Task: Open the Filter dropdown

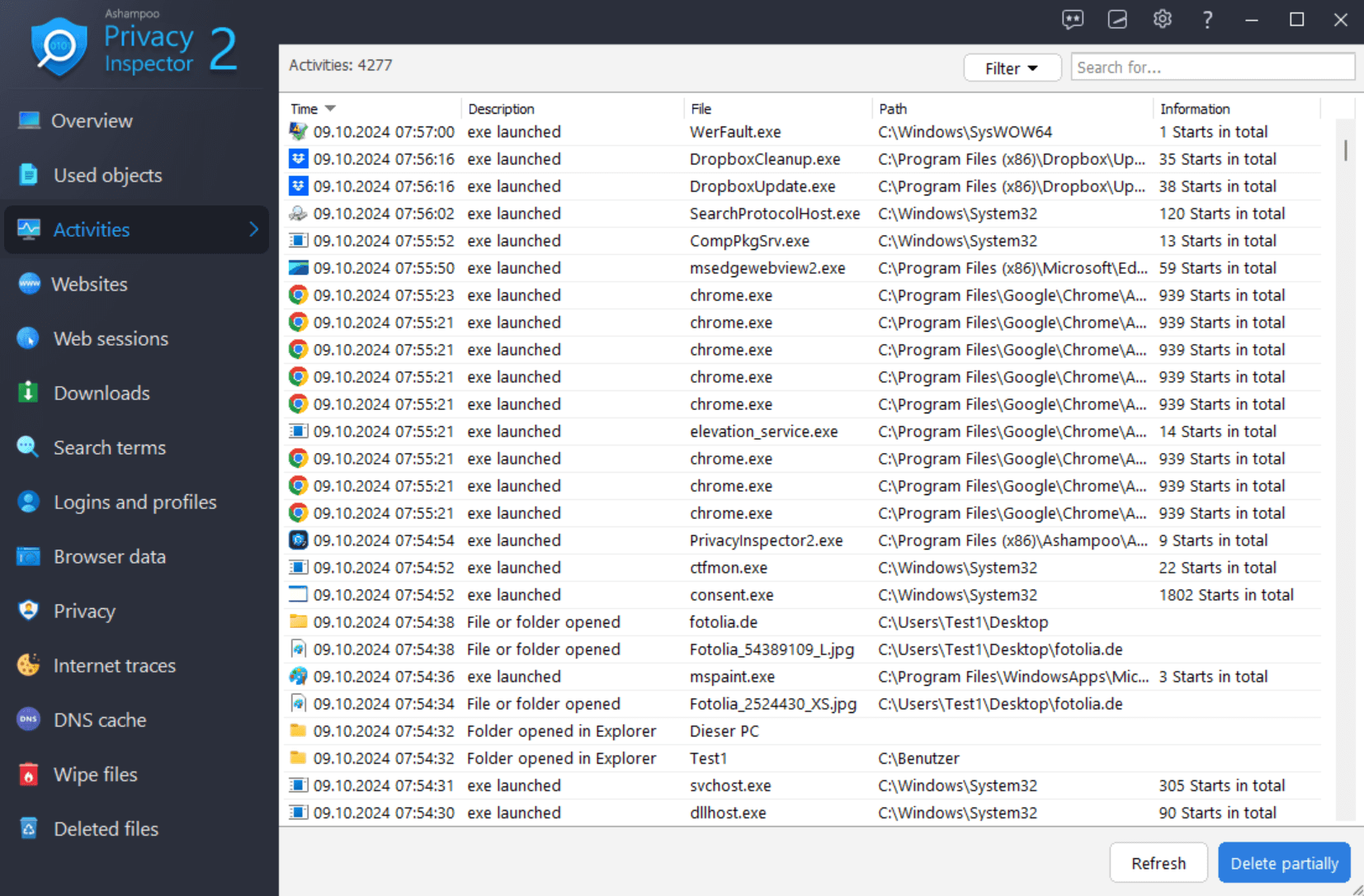Action: pyautogui.click(x=1011, y=68)
